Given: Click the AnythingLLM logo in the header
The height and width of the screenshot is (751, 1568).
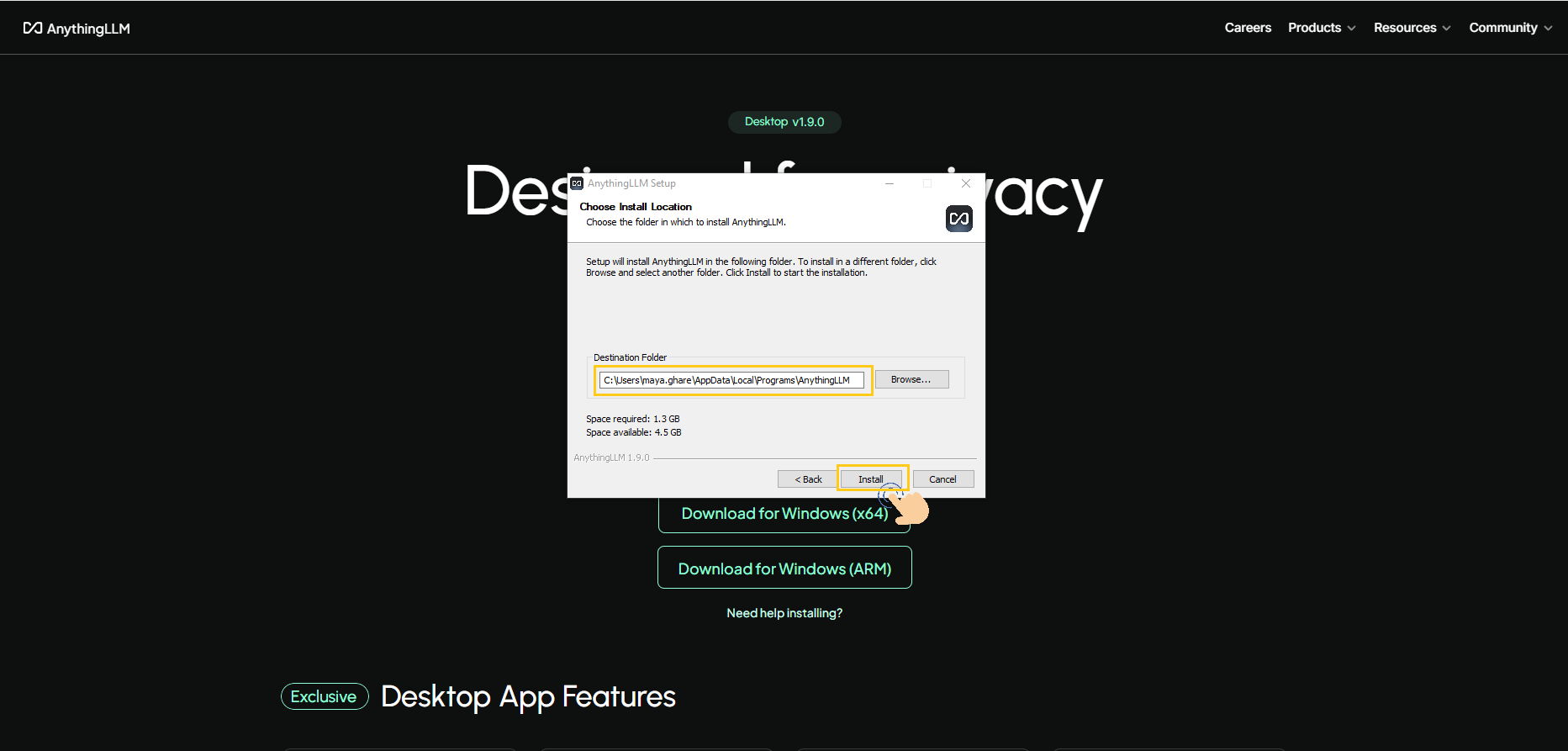Looking at the screenshot, I should 77,29.
